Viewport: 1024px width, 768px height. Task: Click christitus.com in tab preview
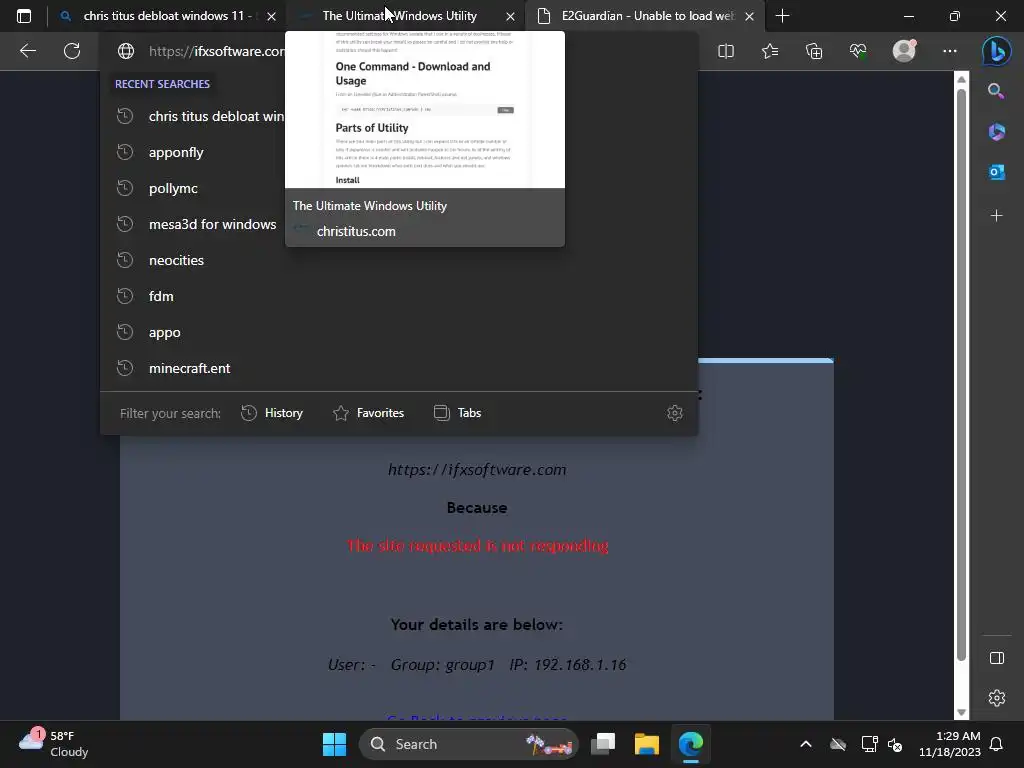coord(356,231)
